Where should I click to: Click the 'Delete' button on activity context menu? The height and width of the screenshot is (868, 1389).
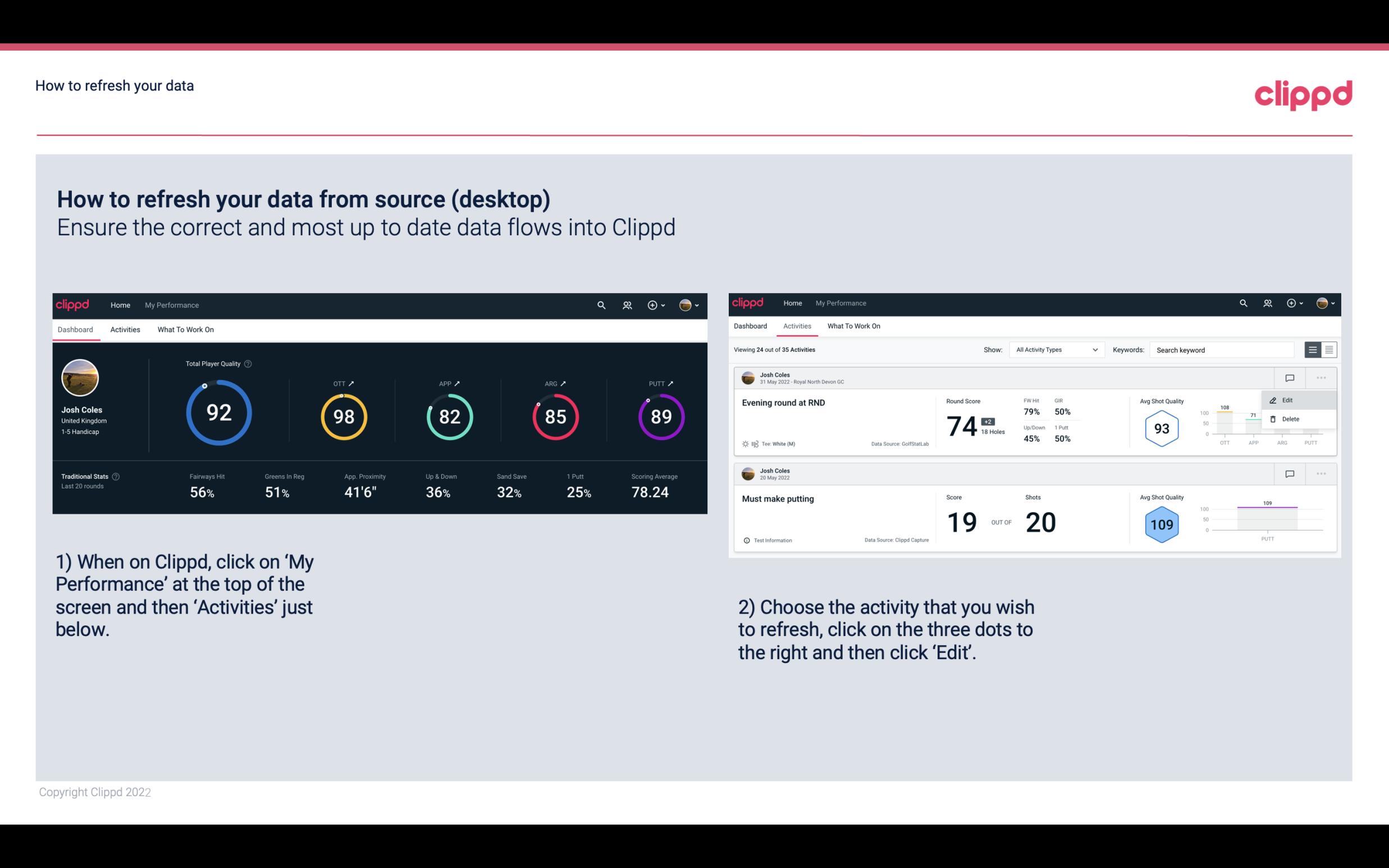[1290, 419]
